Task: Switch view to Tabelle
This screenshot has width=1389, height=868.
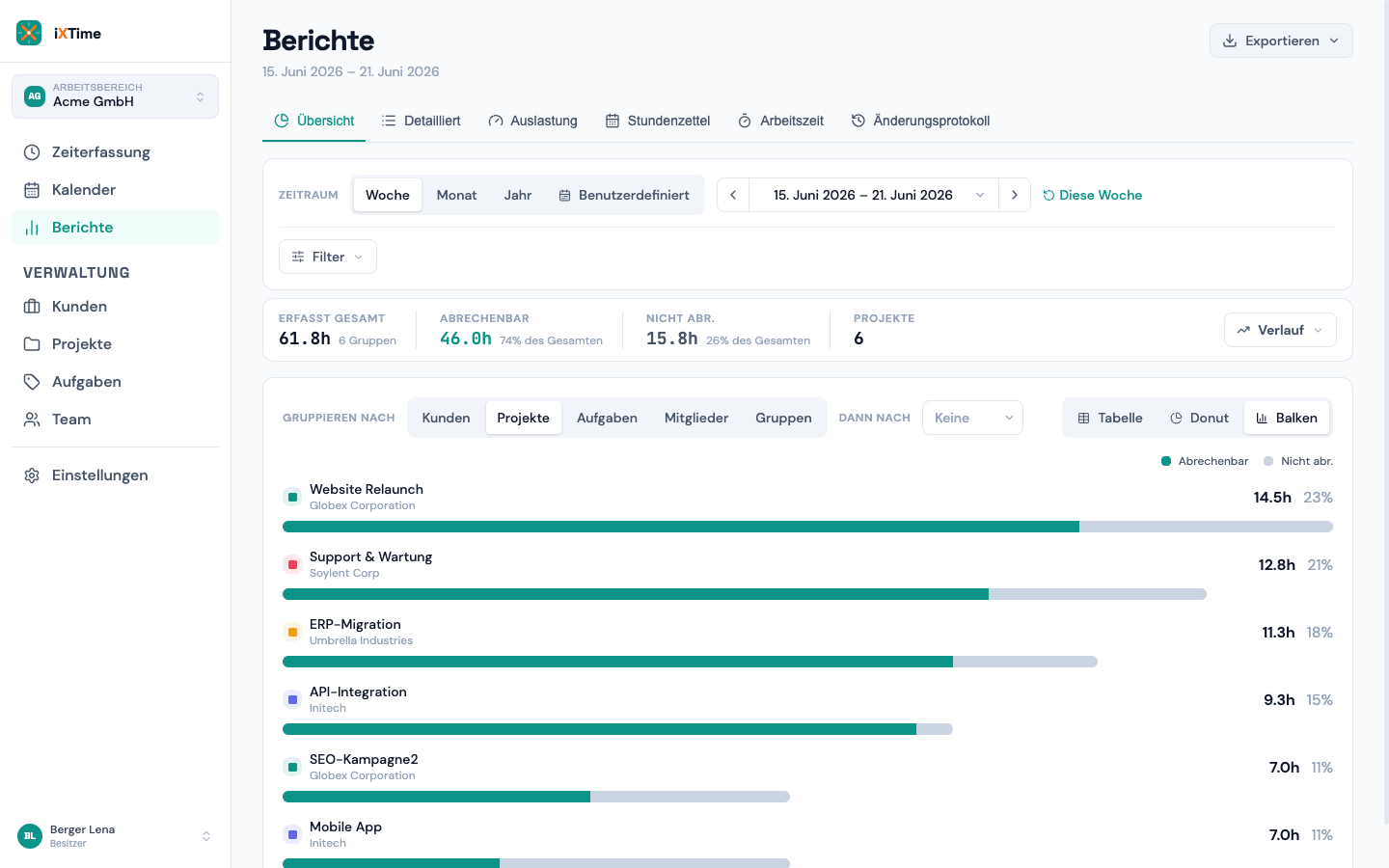Action: (x=1110, y=418)
